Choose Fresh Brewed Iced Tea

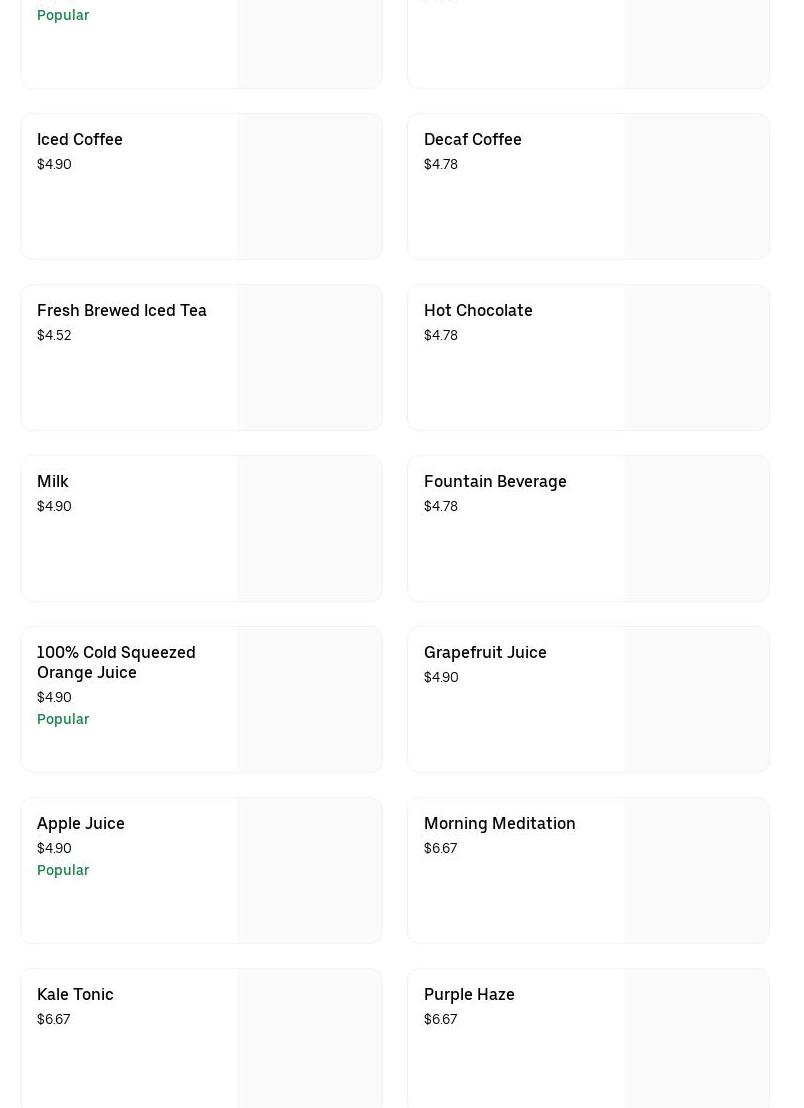(x=122, y=311)
